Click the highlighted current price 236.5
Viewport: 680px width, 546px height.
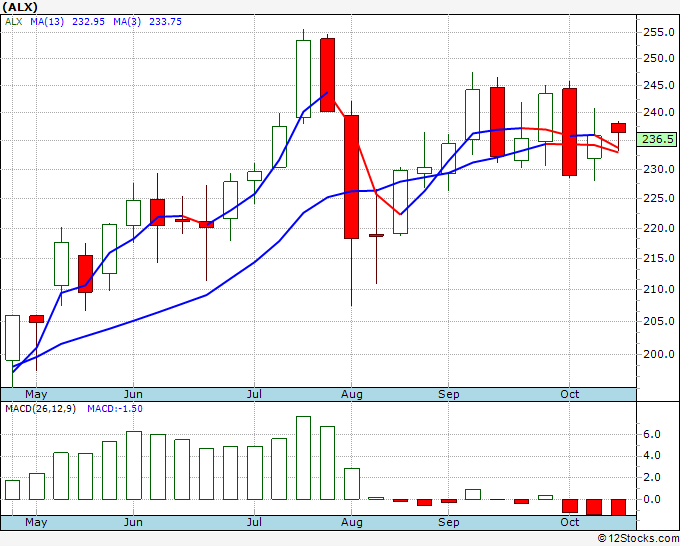pos(659,139)
